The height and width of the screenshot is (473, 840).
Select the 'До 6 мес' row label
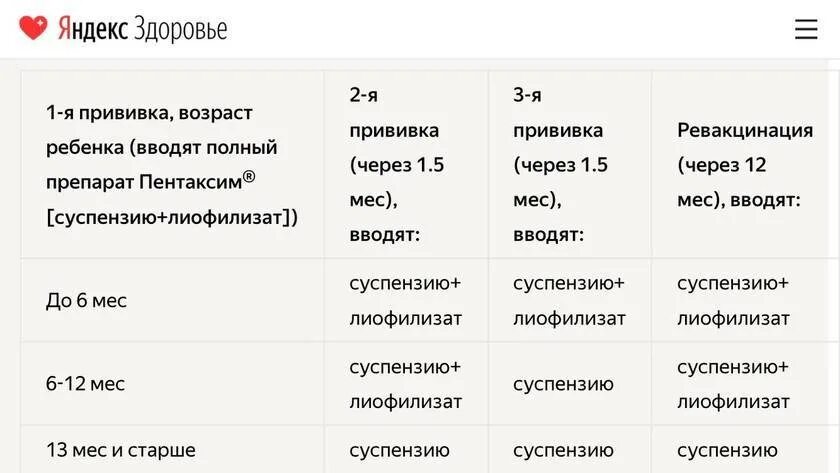[86, 301]
